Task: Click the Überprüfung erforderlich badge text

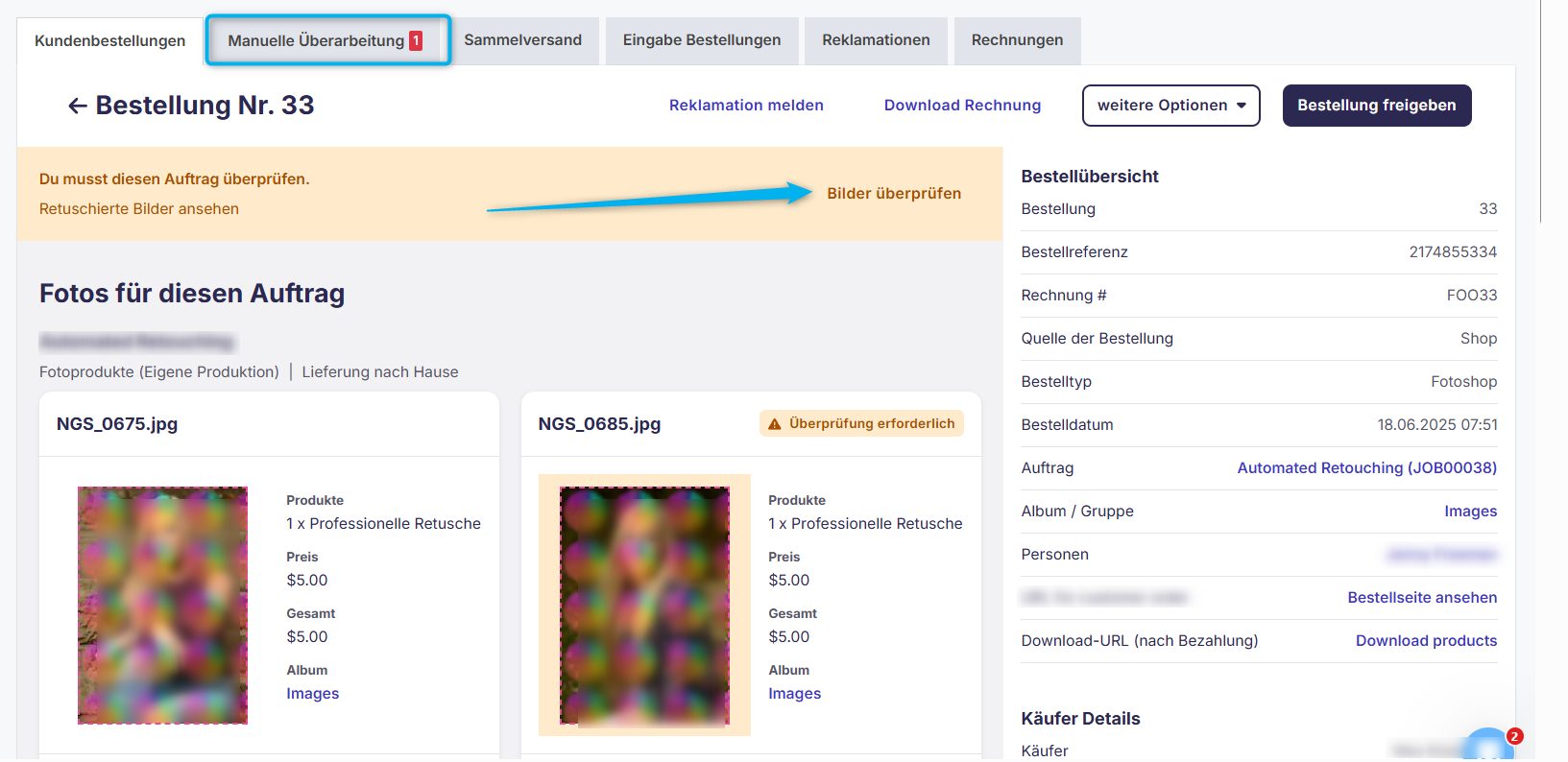Action: click(872, 424)
